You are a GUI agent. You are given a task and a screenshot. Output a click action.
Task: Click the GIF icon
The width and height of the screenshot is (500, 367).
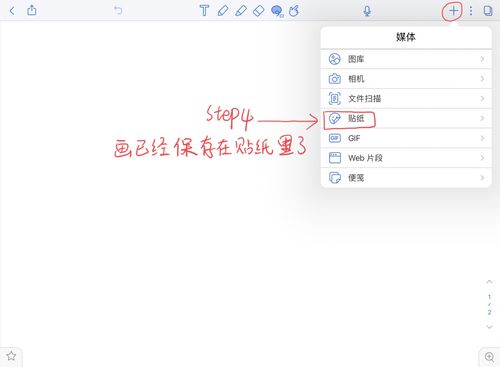pos(335,138)
